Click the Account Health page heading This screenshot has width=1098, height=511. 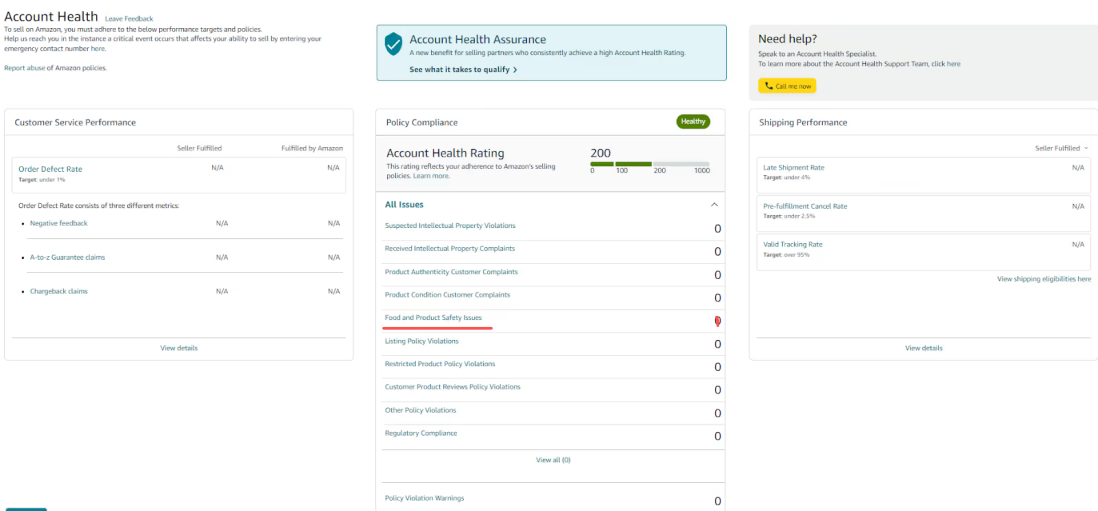click(x=51, y=16)
